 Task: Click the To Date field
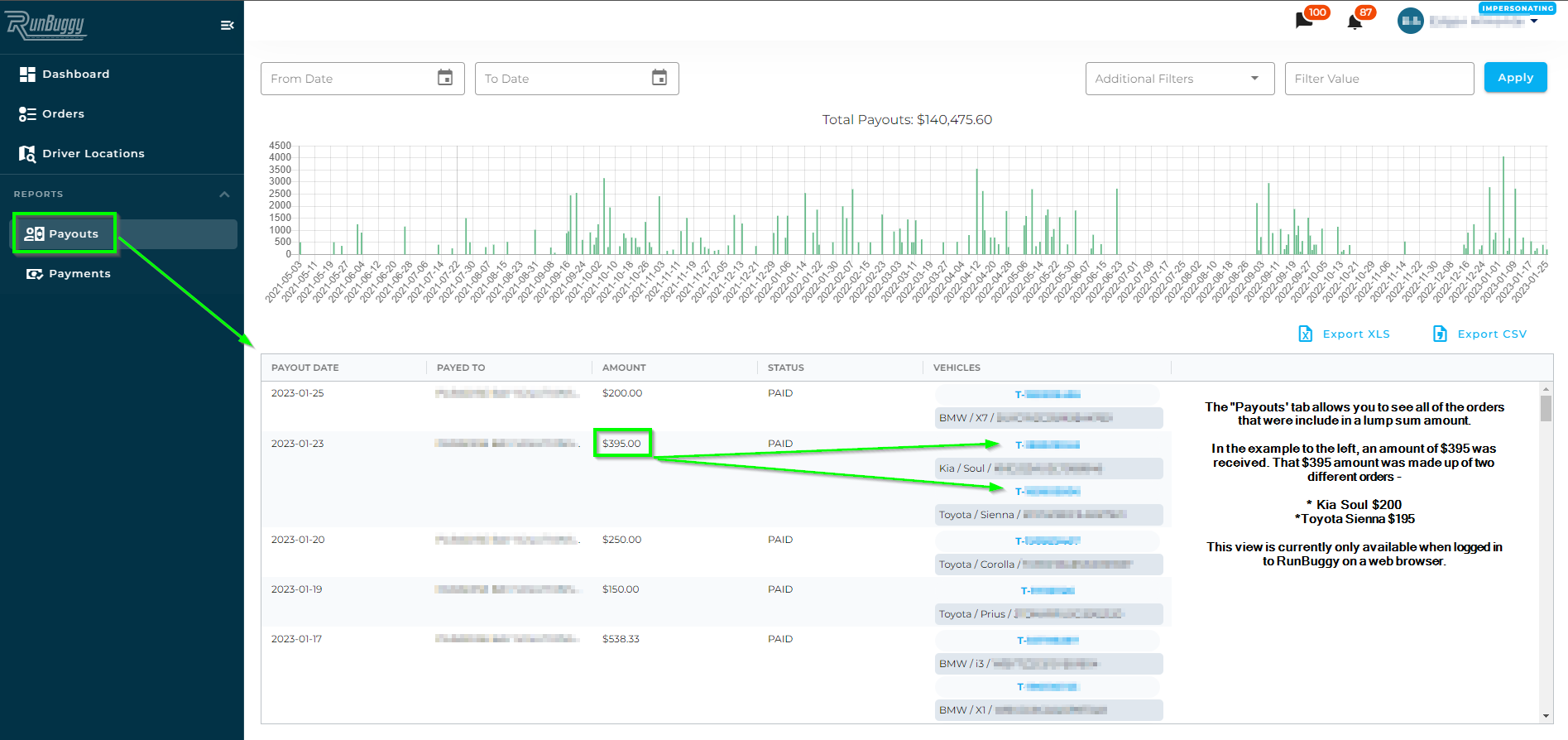[x=577, y=79]
